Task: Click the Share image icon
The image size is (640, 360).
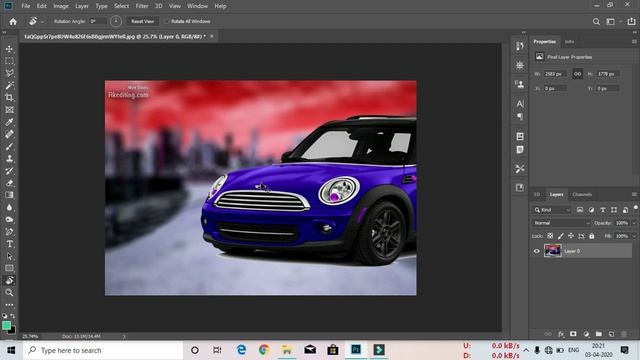Action: [631, 21]
